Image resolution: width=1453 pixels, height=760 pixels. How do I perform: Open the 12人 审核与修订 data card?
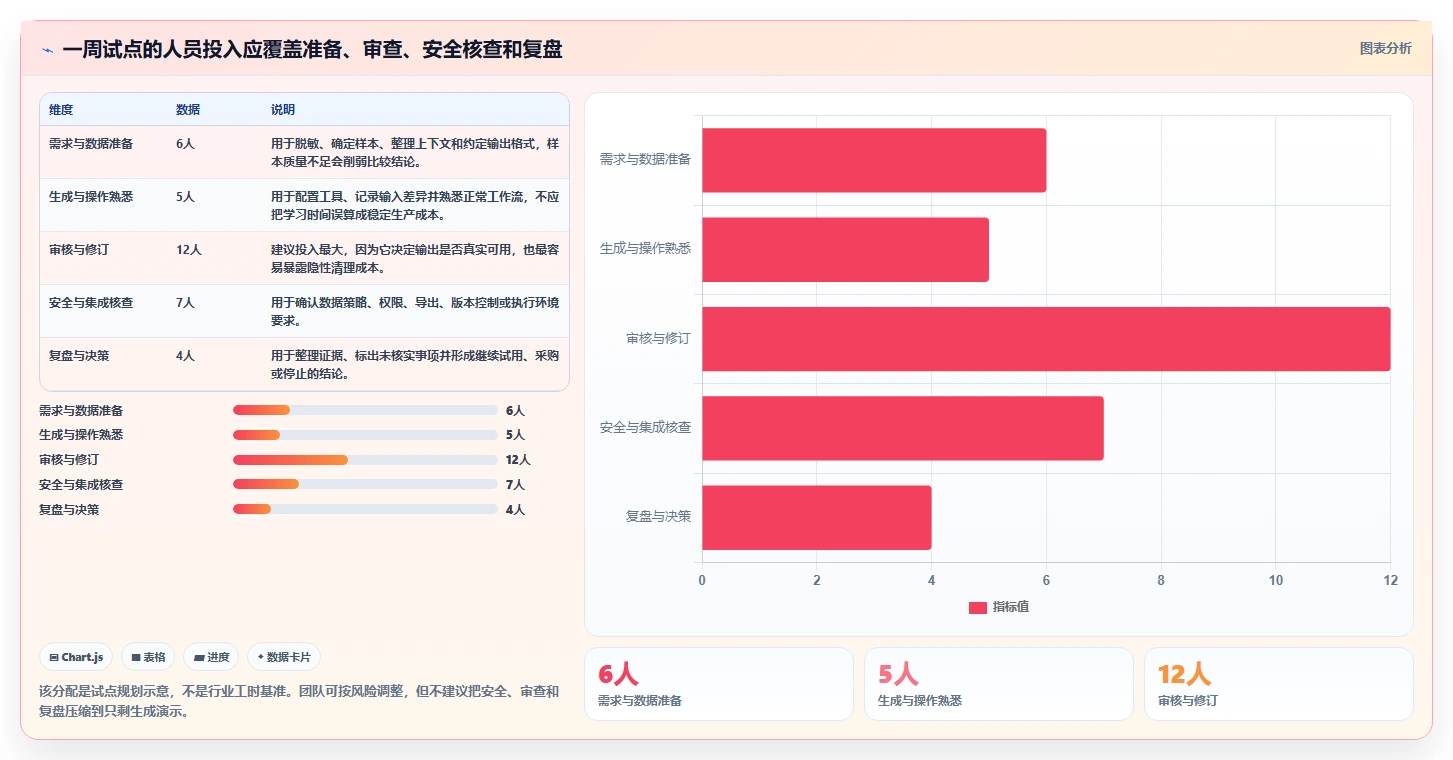pyautogui.click(x=1279, y=684)
